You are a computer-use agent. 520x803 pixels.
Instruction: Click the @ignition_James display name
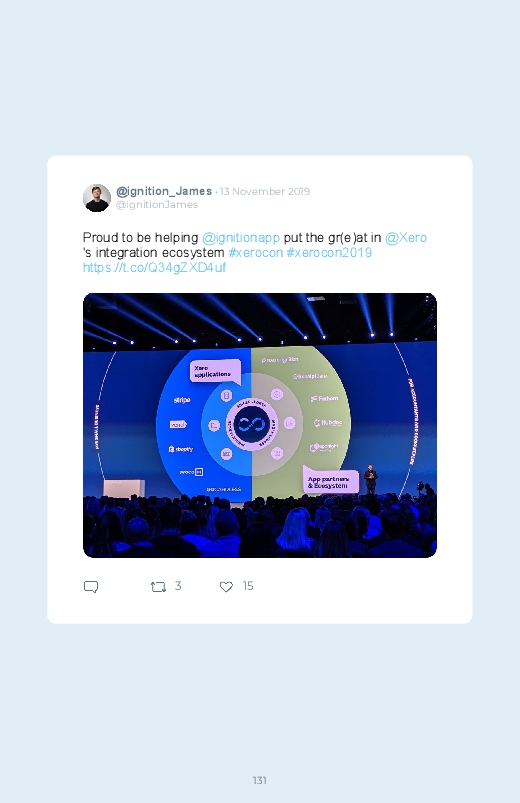click(164, 191)
